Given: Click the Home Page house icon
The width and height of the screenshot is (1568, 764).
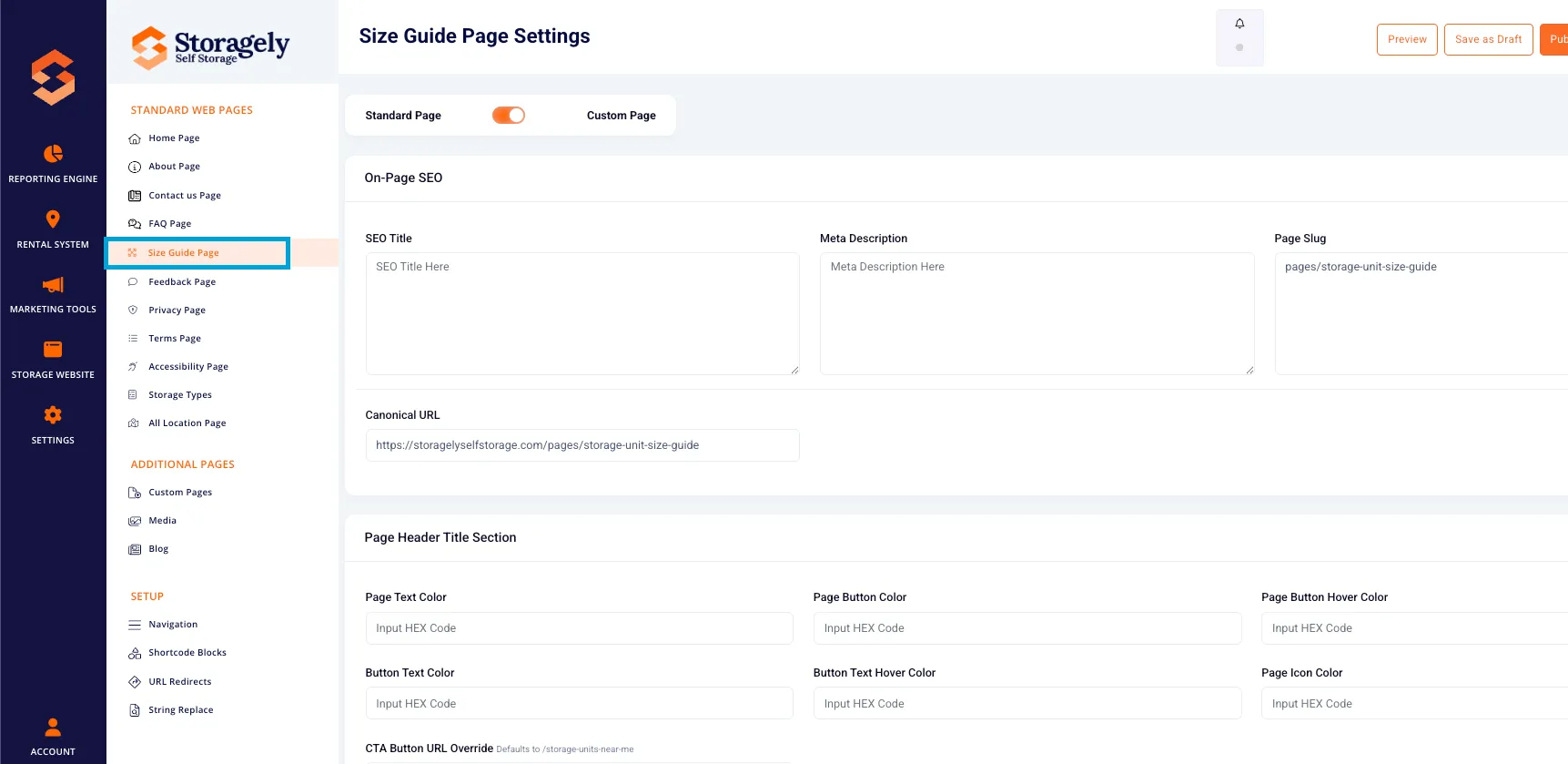Looking at the screenshot, I should pos(134,138).
